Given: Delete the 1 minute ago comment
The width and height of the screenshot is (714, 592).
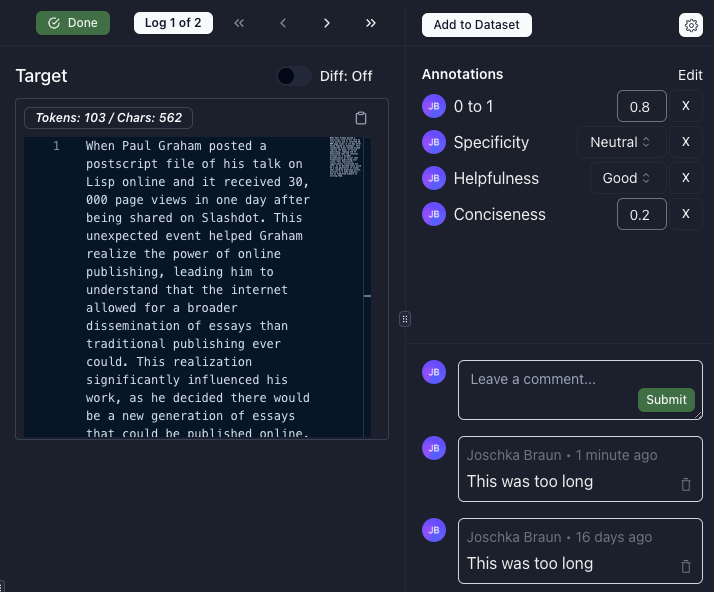Looking at the screenshot, I should click(685, 484).
